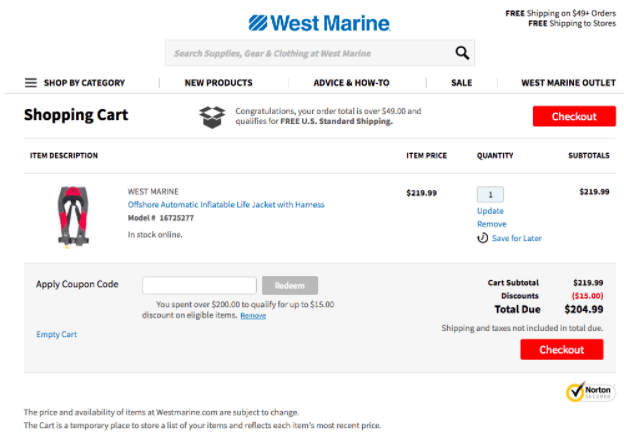
Task: Open the New Products menu
Action: coord(218,83)
